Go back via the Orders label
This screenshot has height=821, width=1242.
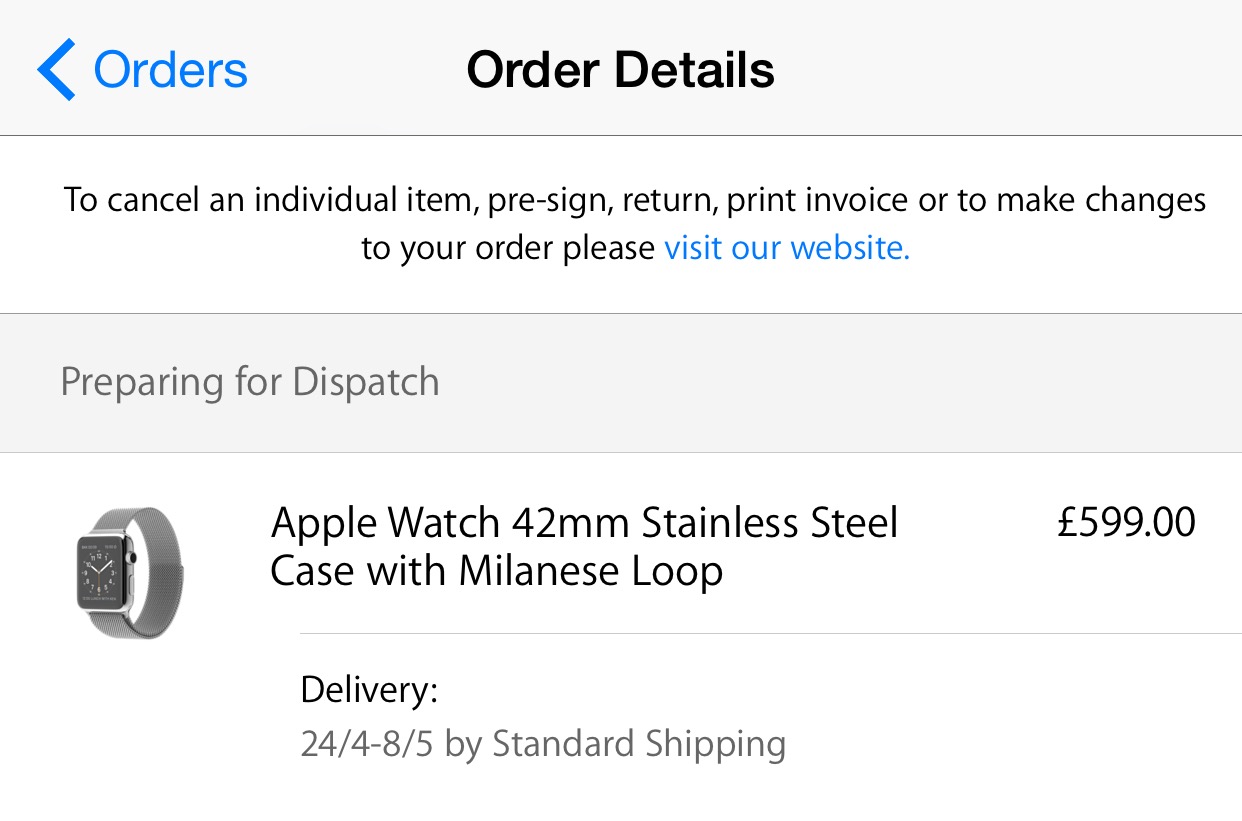click(171, 70)
